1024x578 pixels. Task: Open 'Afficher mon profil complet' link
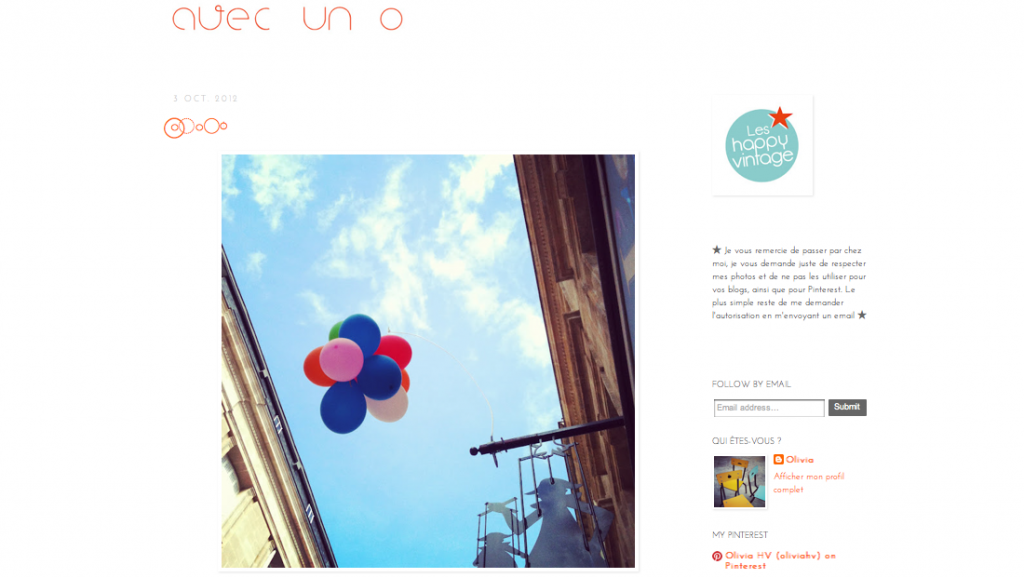(808, 483)
